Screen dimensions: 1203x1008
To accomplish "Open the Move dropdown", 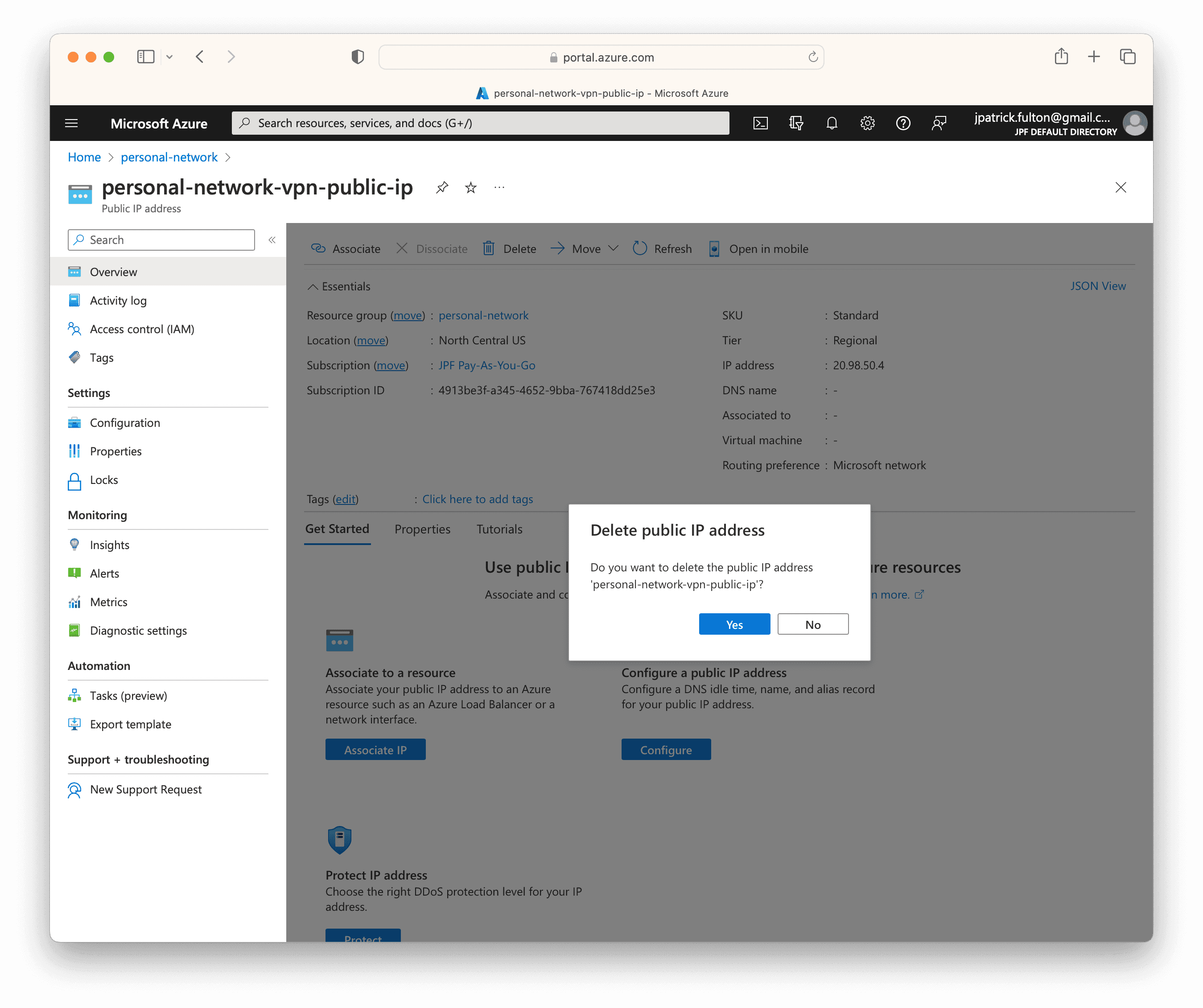I will coord(584,249).
